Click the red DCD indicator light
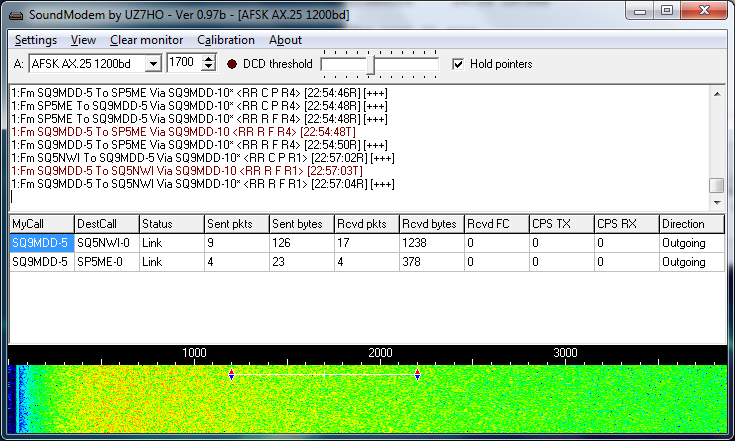This screenshot has width=735, height=441. pyautogui.click(x=232, y=64)
